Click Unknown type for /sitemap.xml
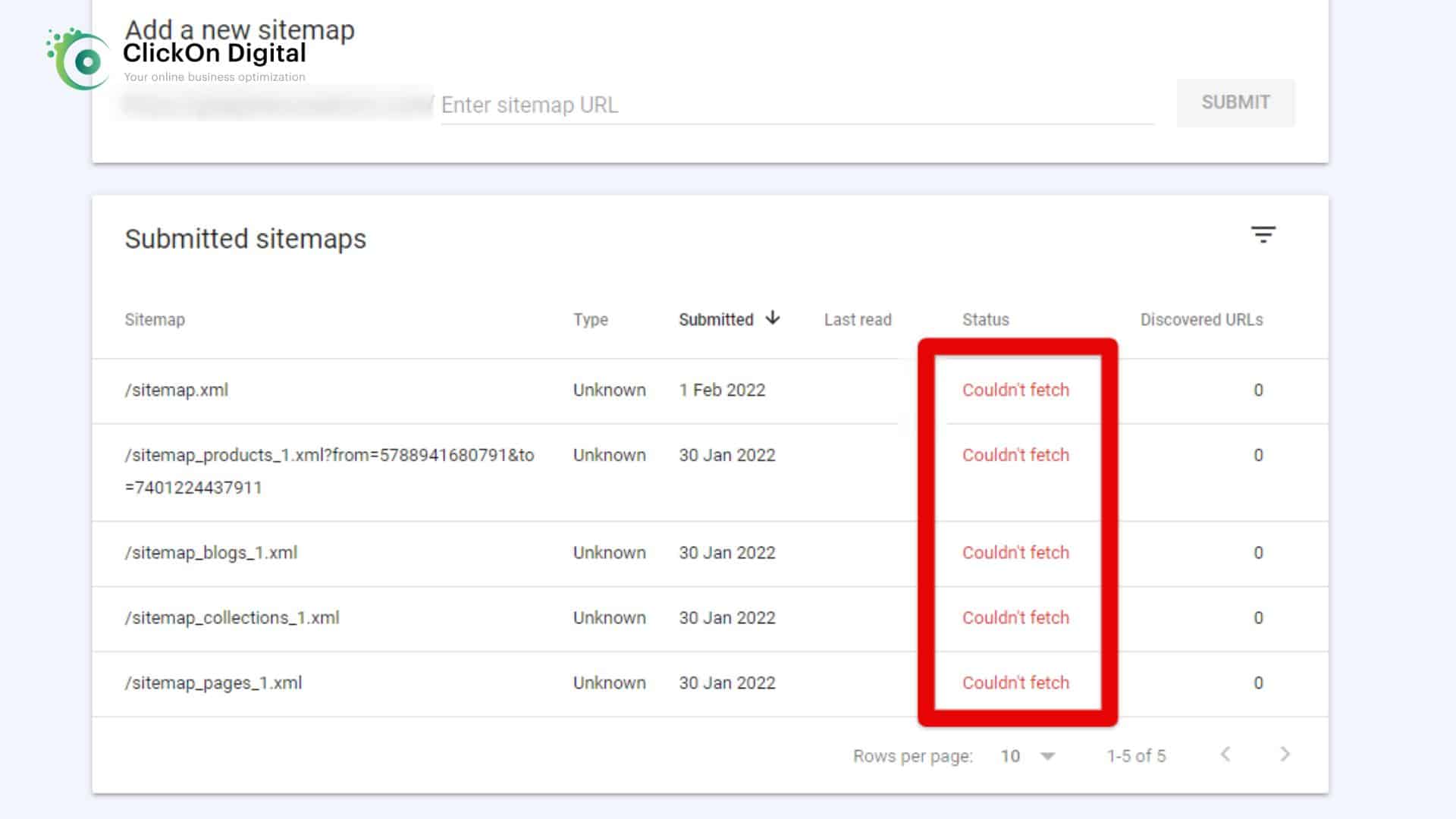 coord(610,390)
